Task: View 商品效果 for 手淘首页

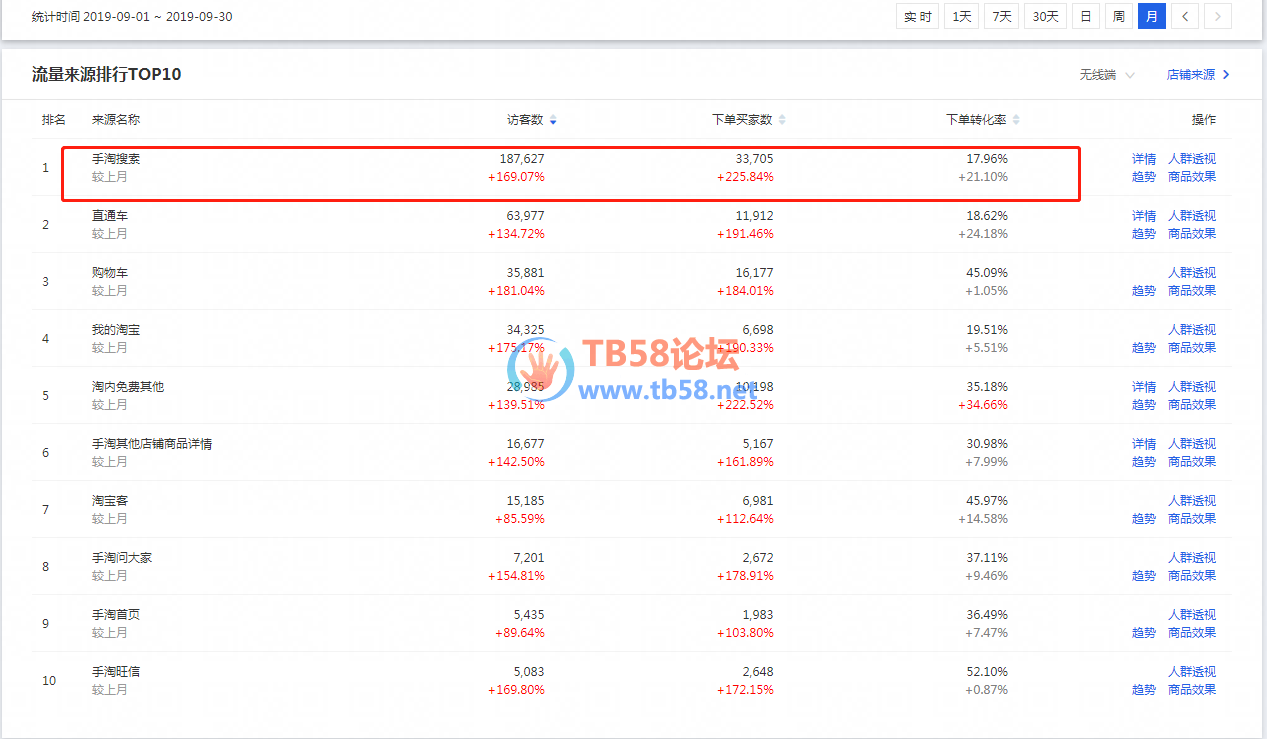Action: click(1192, 633)
